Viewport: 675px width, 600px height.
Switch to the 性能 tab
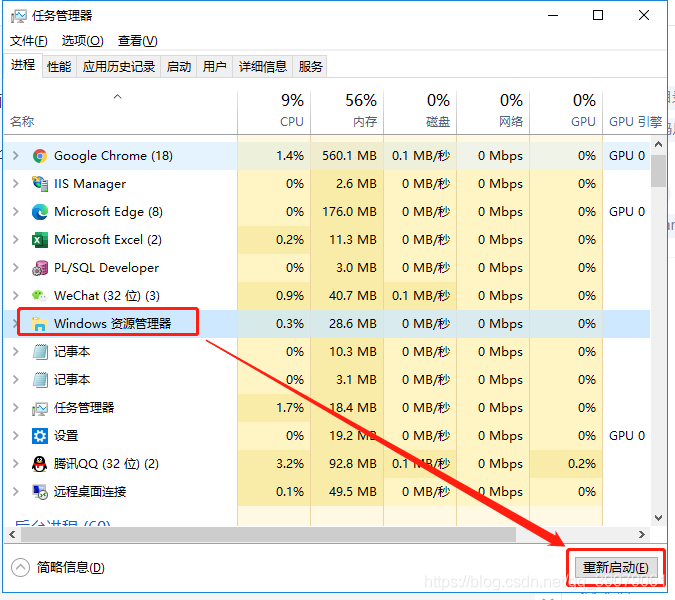pos(59,67)
